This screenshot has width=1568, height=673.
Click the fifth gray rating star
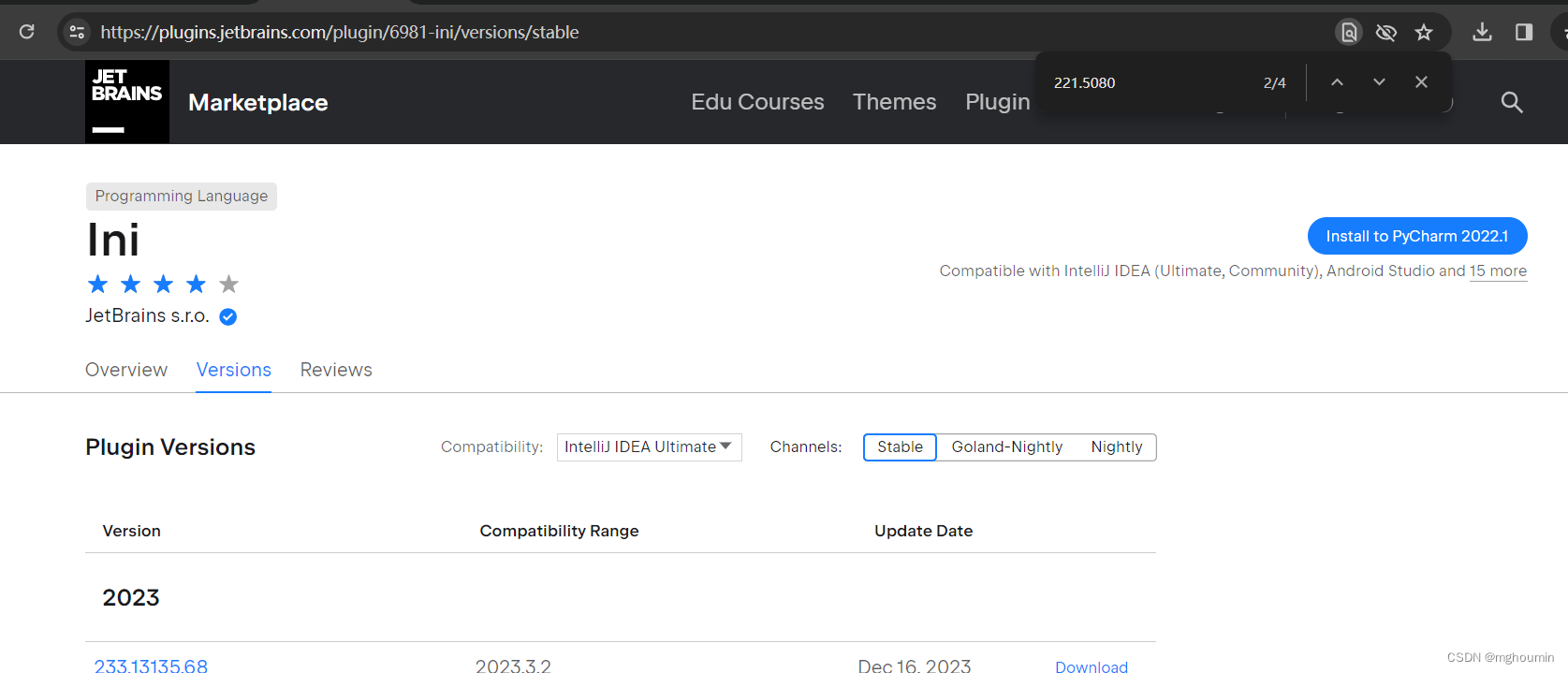(229, 284)
